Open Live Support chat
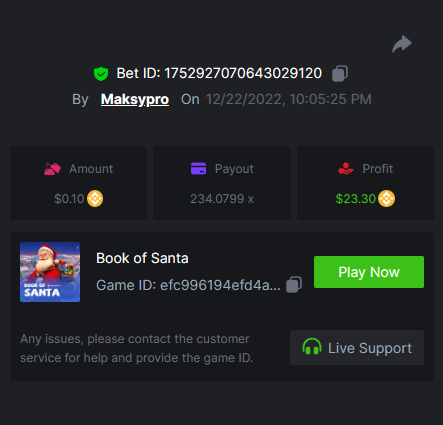The height and width of the screenshot is (425, 443). click(357, 347)
